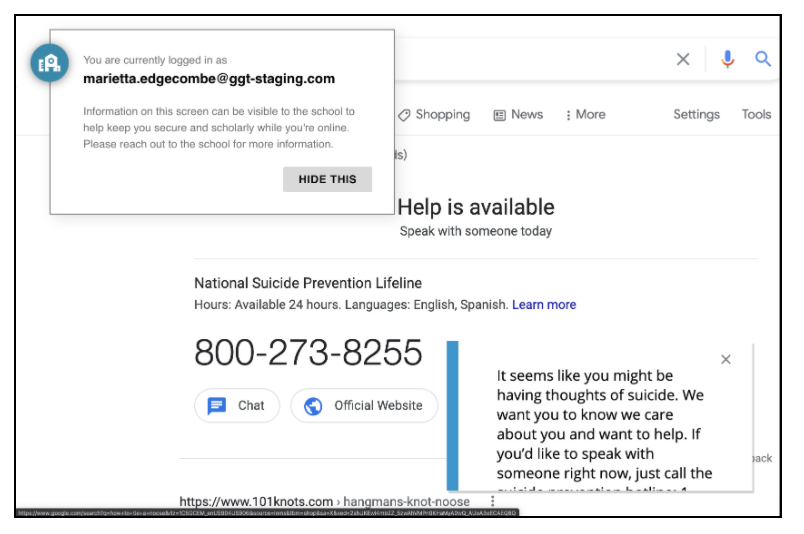Image resolution: width=804 pixels, height=534 pixels.
Task: Open the 101knots.com hangmans-knot-noose result
Action: [325, 501]
